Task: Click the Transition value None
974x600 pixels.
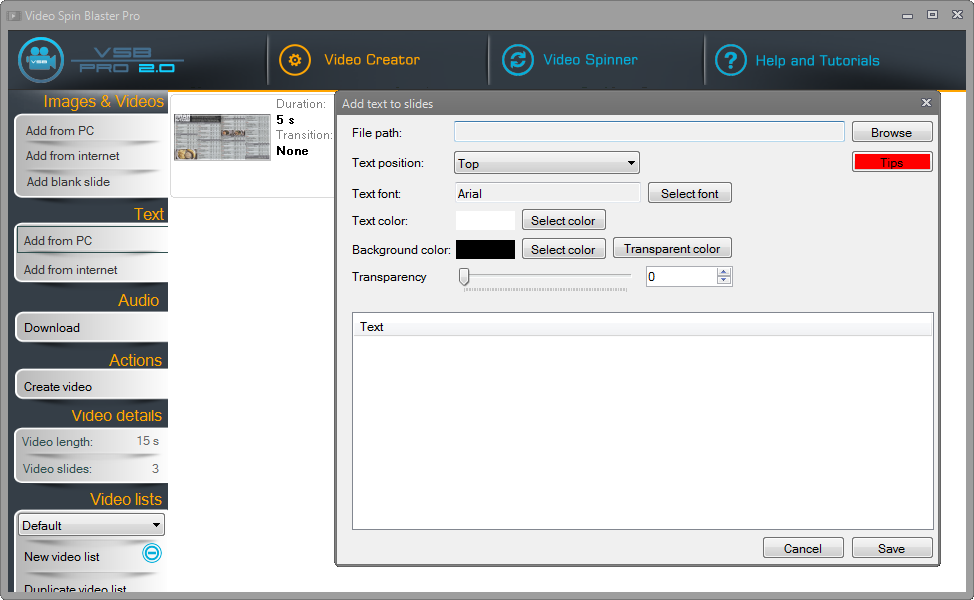Action: [x=293, y=151]
